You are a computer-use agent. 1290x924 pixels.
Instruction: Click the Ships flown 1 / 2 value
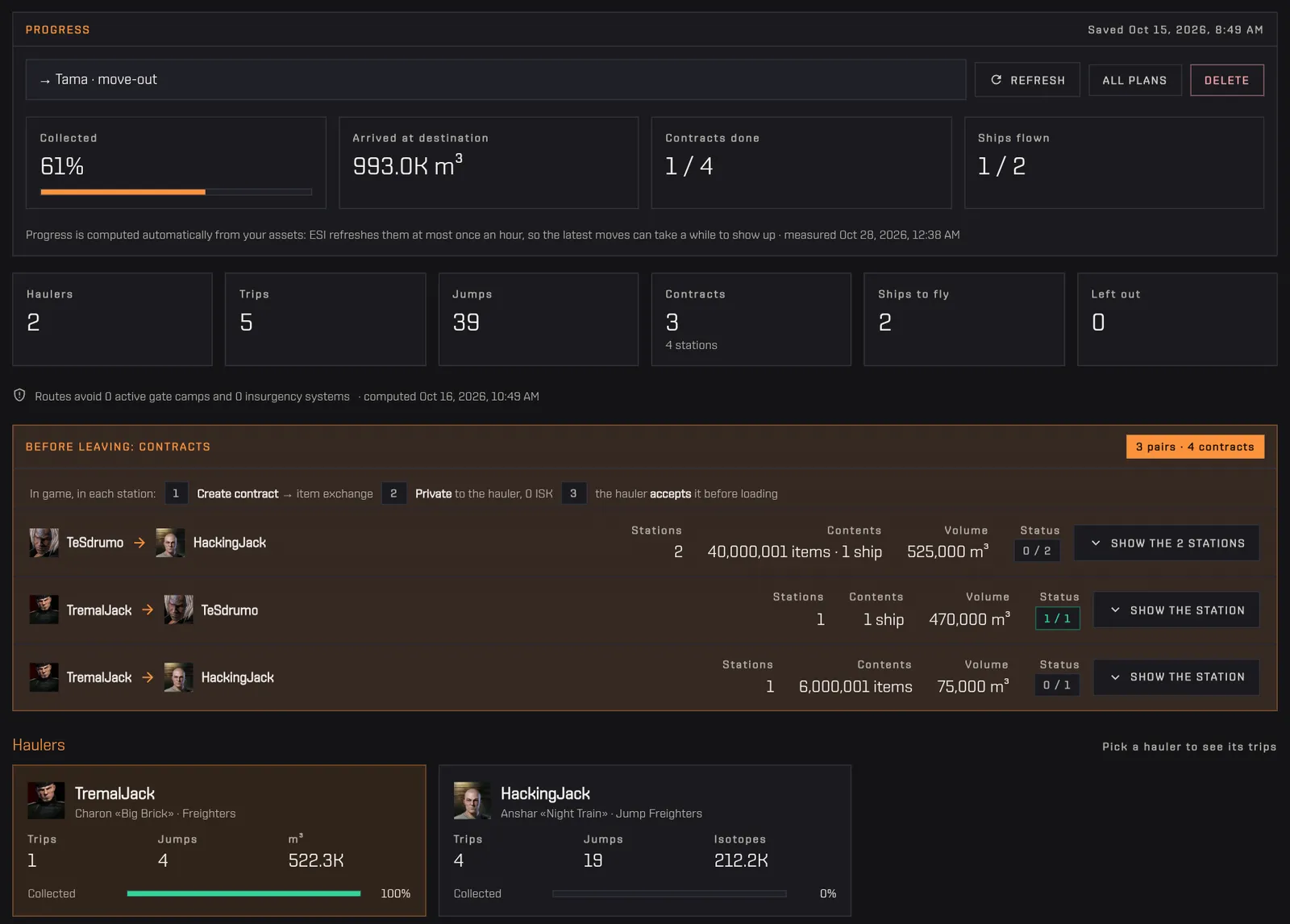coord(1001,166)
